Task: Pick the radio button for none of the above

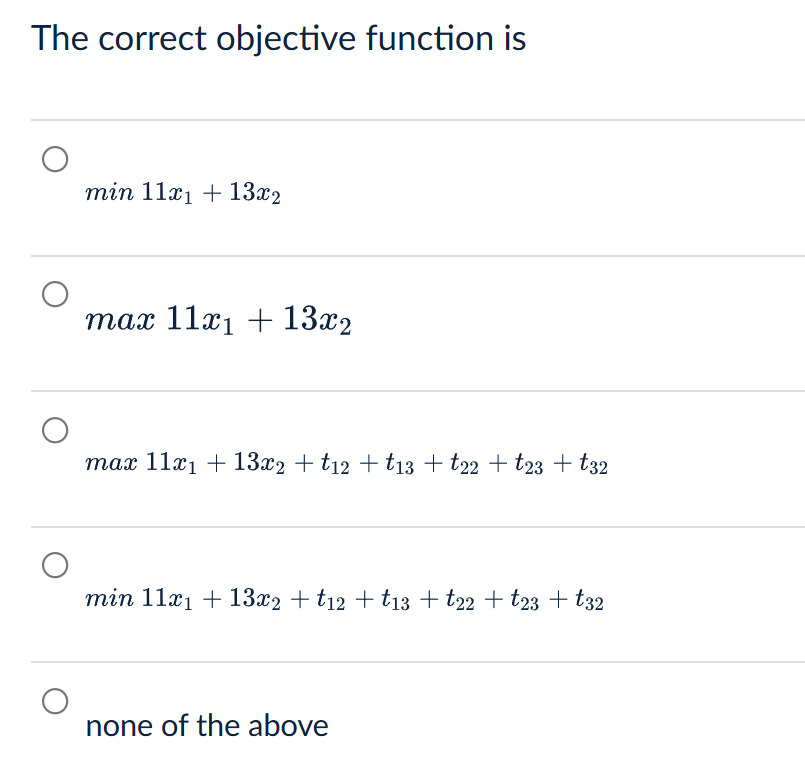Action: click(x=57, y=701)
